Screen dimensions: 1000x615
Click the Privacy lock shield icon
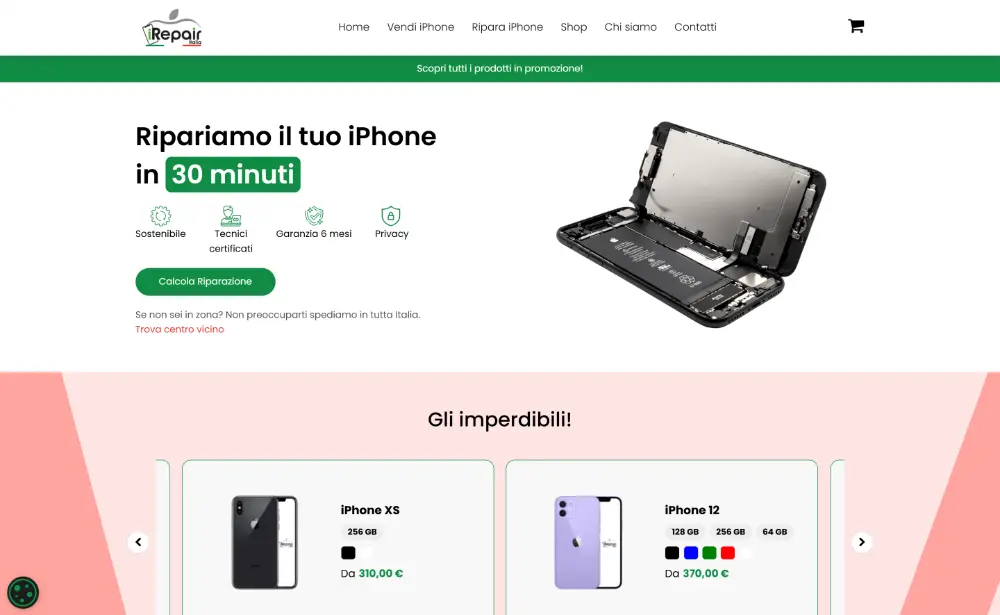click(391, 216)
